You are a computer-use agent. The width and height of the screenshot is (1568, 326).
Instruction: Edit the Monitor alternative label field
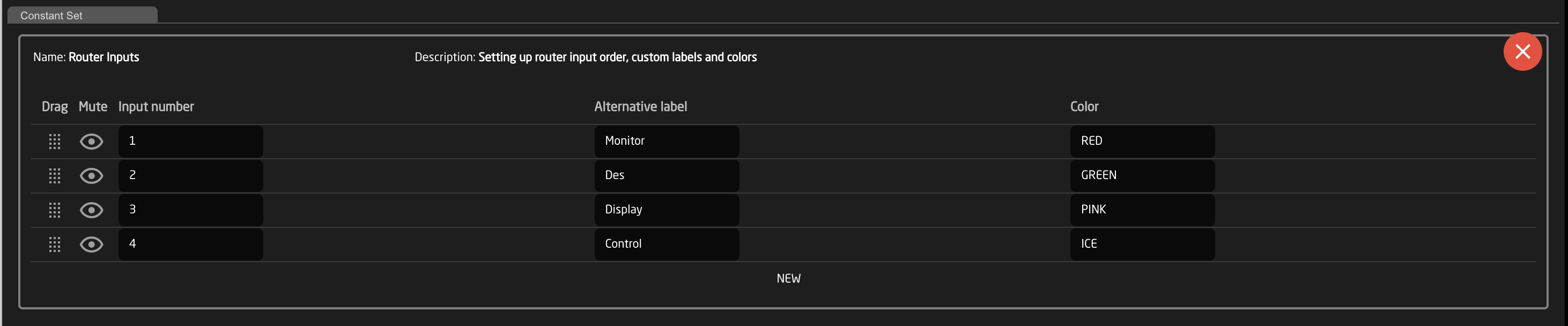click(x=667, y=141)
